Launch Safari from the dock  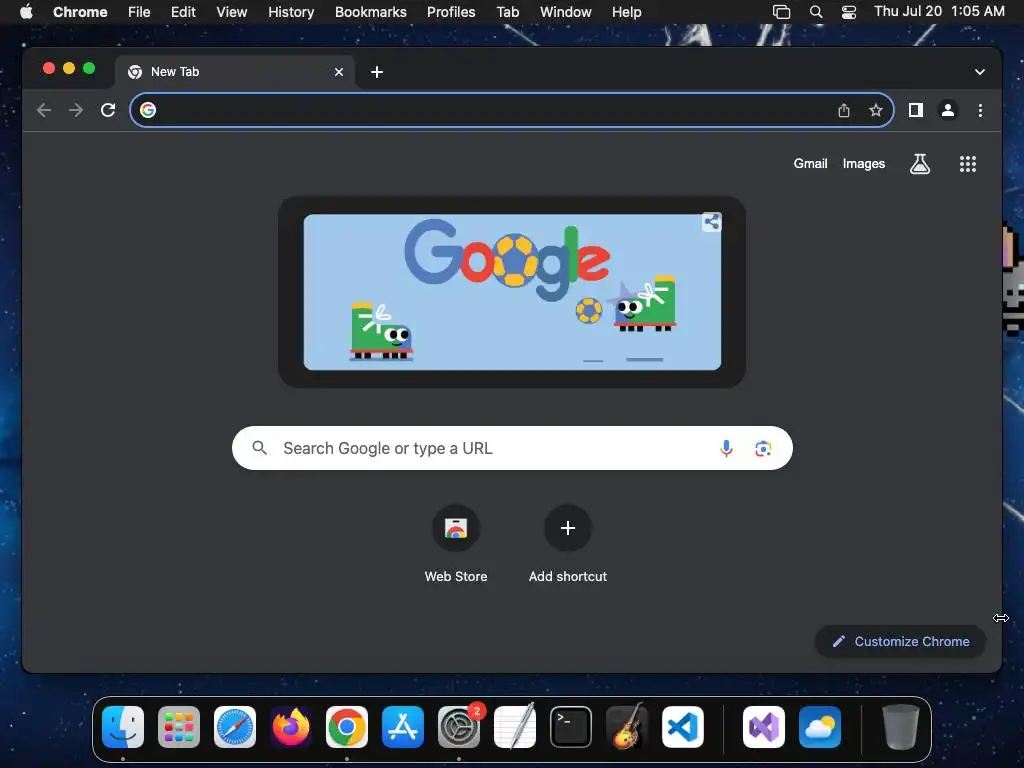click(x=235, y=727)
